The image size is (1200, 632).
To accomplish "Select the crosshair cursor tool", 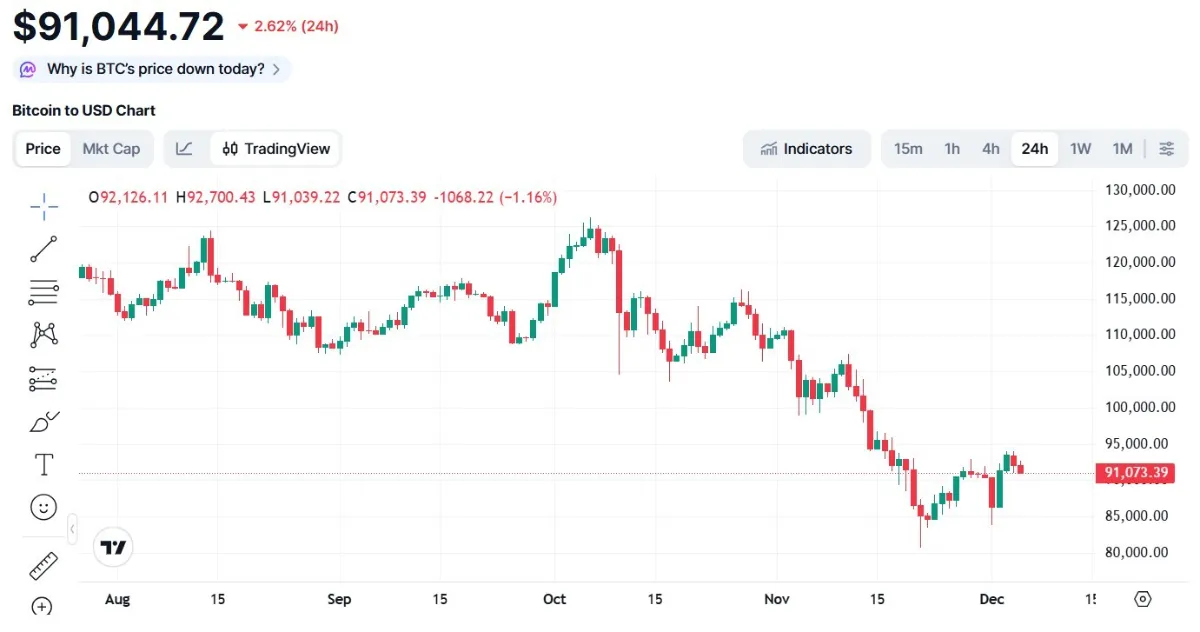I will point(44,208).
